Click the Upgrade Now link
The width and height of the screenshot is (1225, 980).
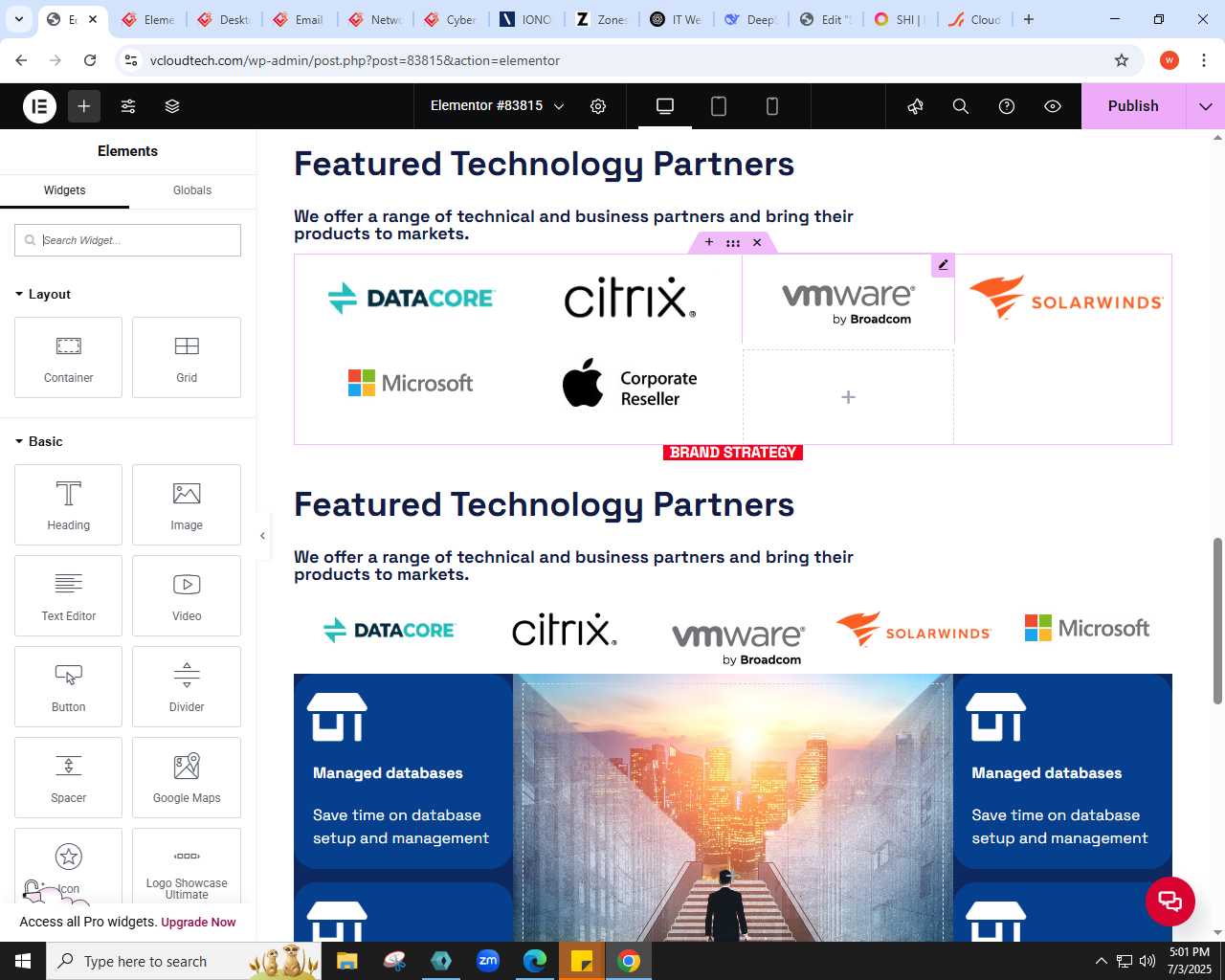tap(198, 923)
